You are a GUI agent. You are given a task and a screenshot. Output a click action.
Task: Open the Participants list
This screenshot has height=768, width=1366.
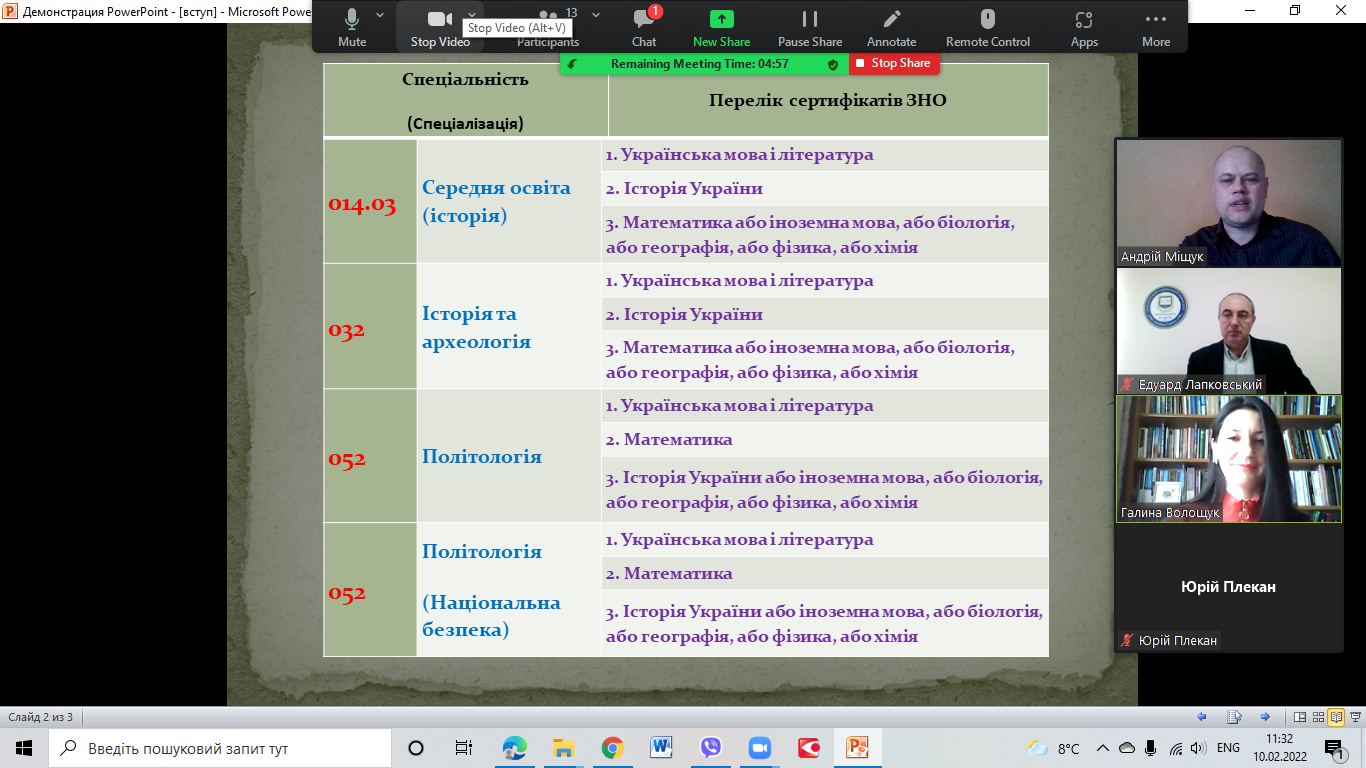(548, 26)
